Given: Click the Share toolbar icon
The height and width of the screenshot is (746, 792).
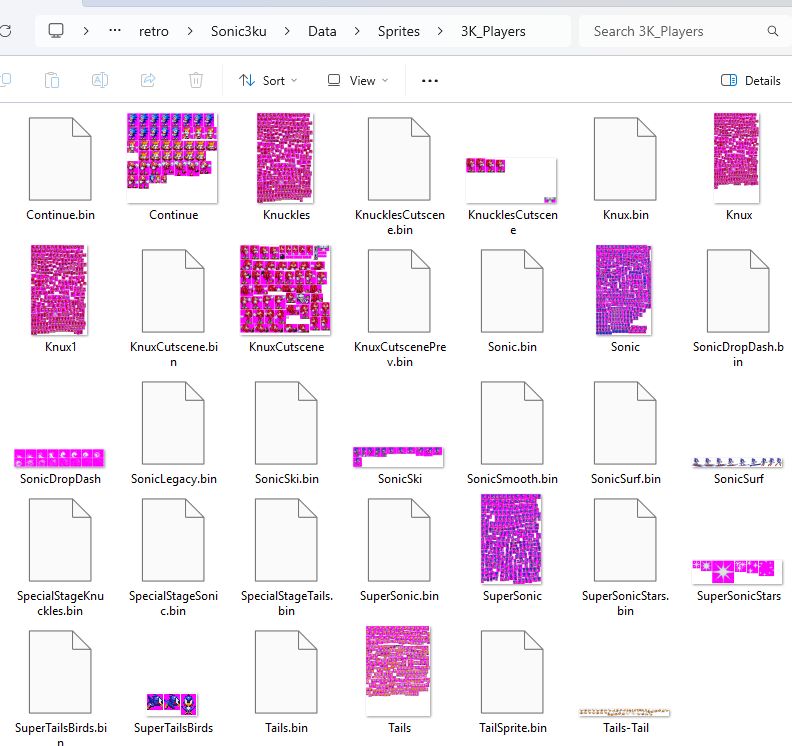Looking at the screenshot, I should 148,80.
